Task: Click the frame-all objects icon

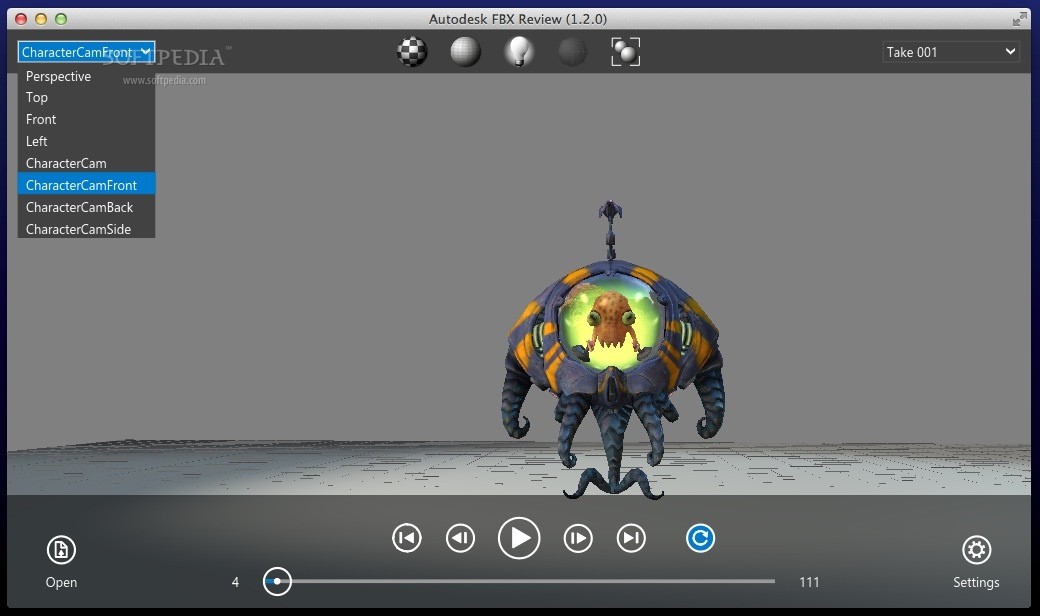Action: 625,52
